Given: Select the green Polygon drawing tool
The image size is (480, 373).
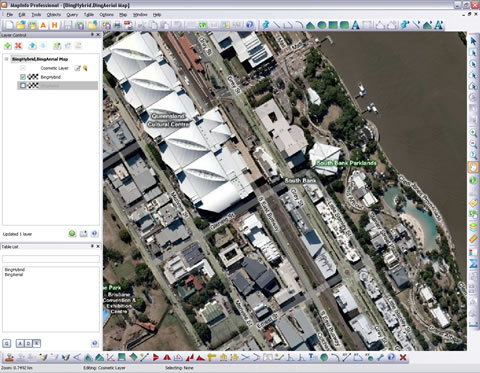Looking at the screenshot, I should (x=310, y=25).
